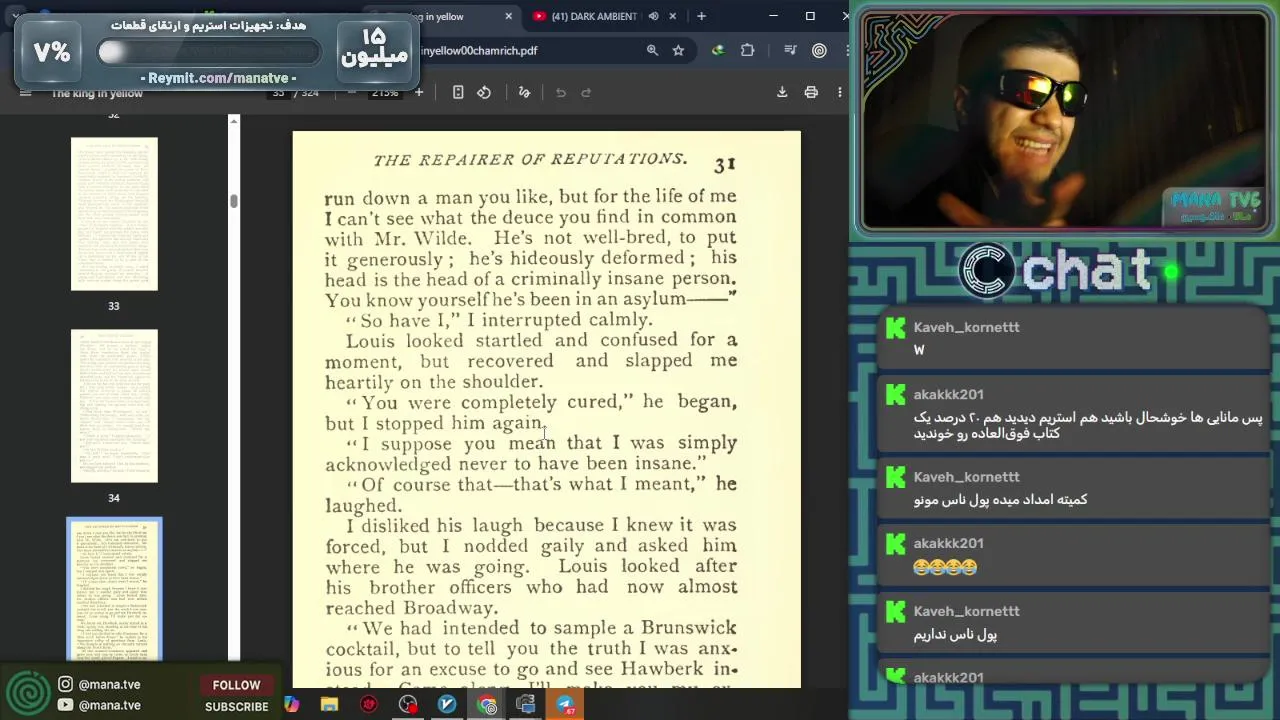Open the Extensions puzzle icon
Image resolution: width=1280 pixels, height=720 pixels.
[x=747, y=50]
